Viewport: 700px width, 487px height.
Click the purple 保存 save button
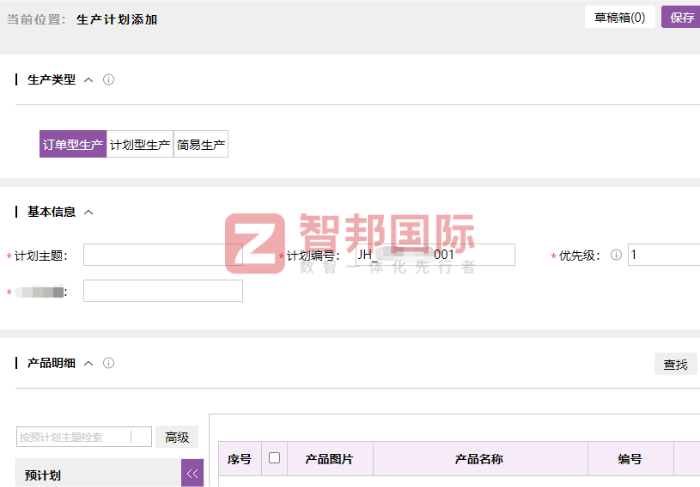[x=682, y=17]
